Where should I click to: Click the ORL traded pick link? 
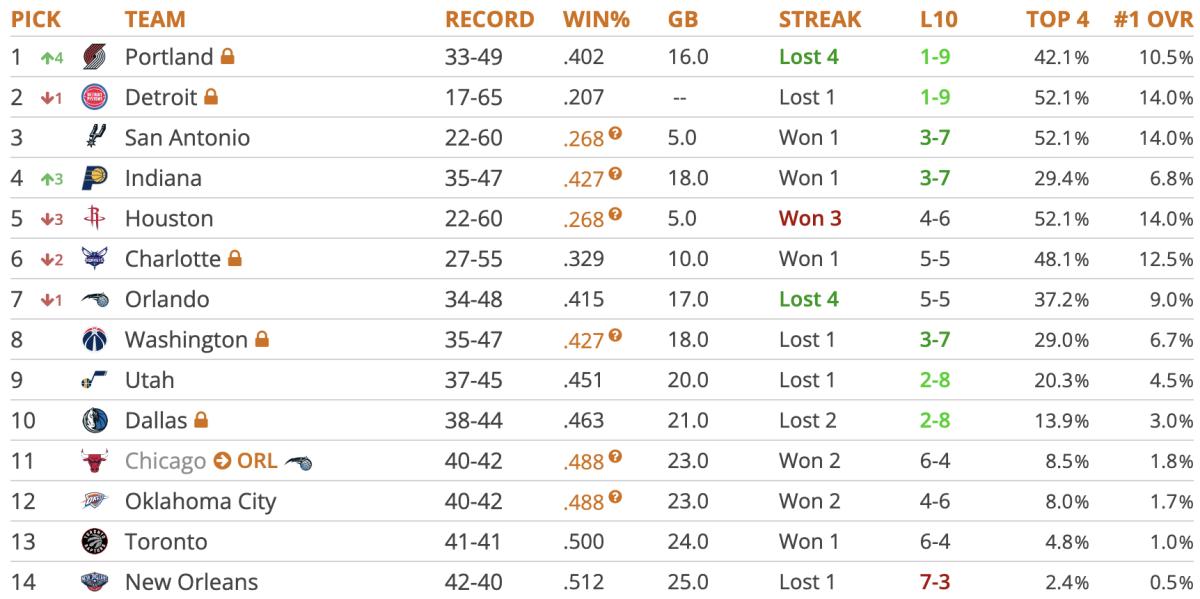tap(257, 461)
